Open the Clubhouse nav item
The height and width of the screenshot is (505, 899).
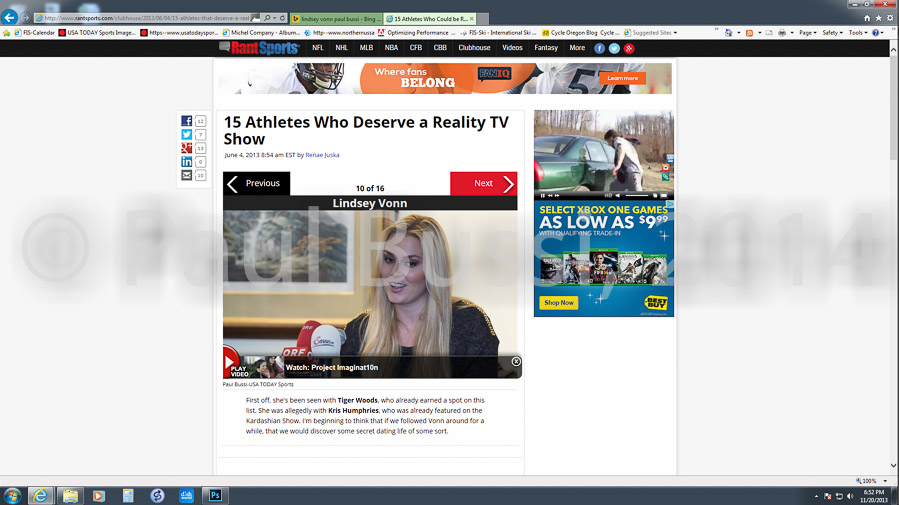[474, 48]
